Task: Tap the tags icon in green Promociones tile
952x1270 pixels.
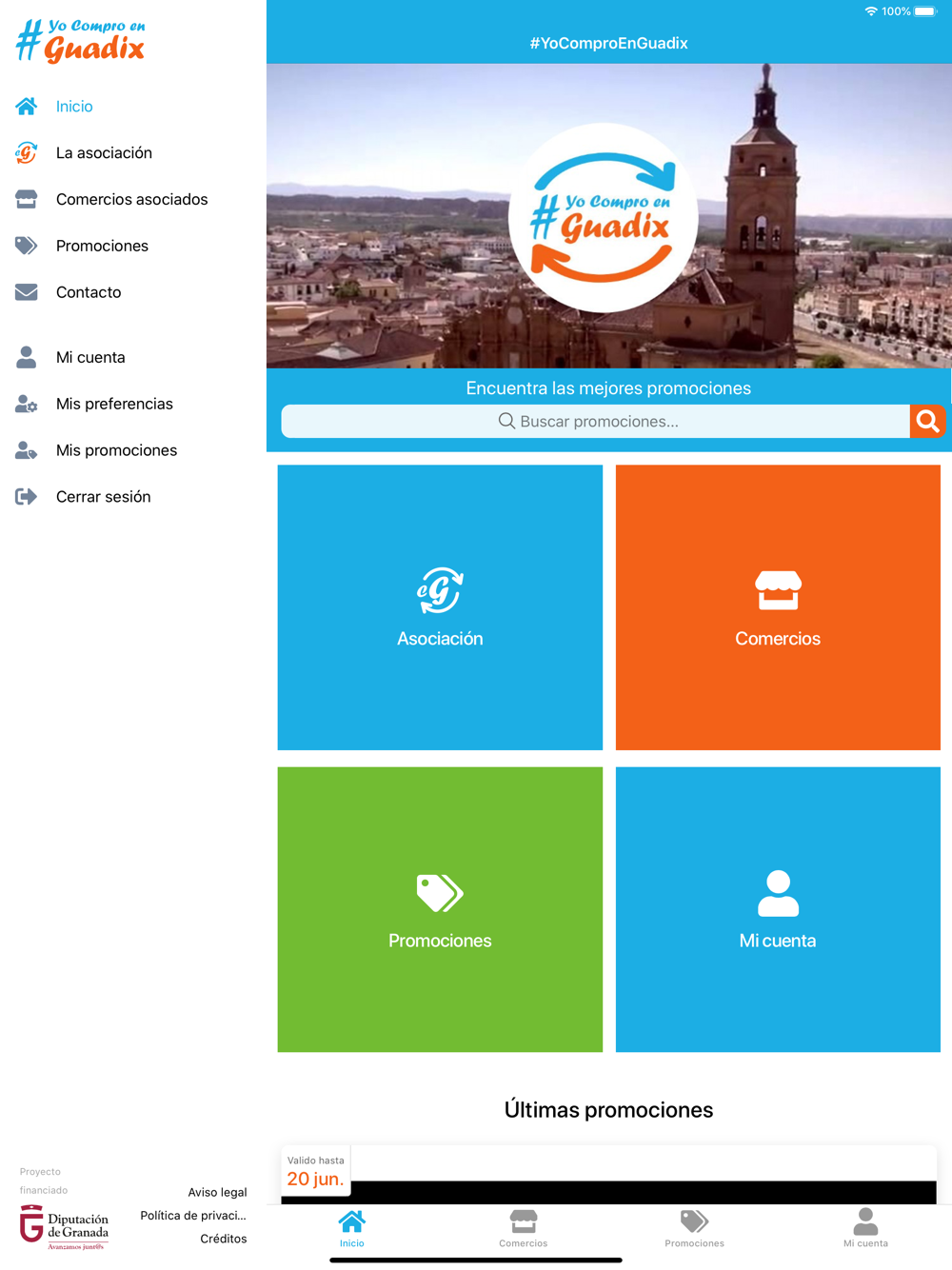Action: coord(440,893)
